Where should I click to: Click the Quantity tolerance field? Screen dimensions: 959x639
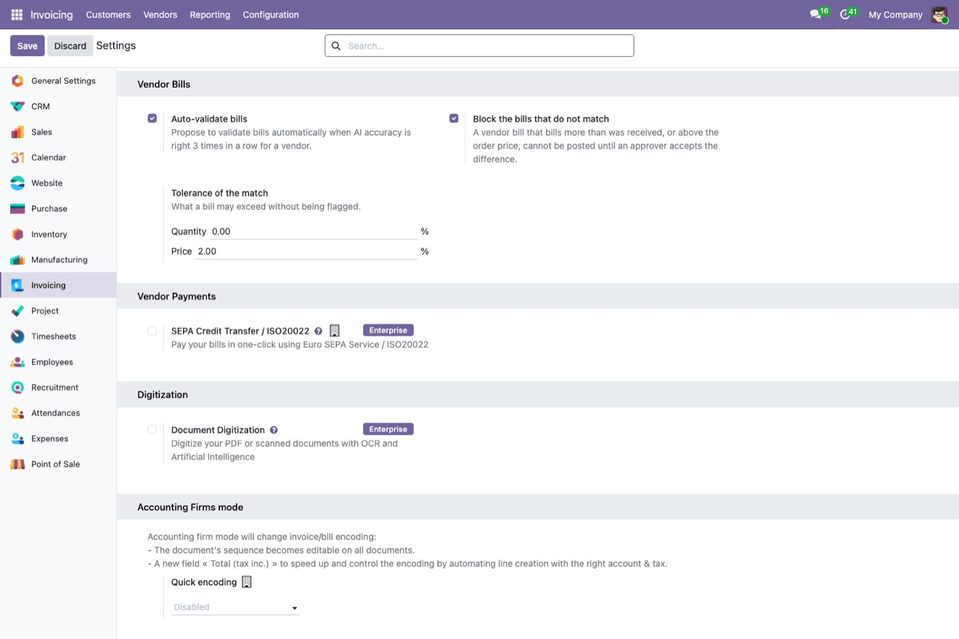[x=313, y=232]
